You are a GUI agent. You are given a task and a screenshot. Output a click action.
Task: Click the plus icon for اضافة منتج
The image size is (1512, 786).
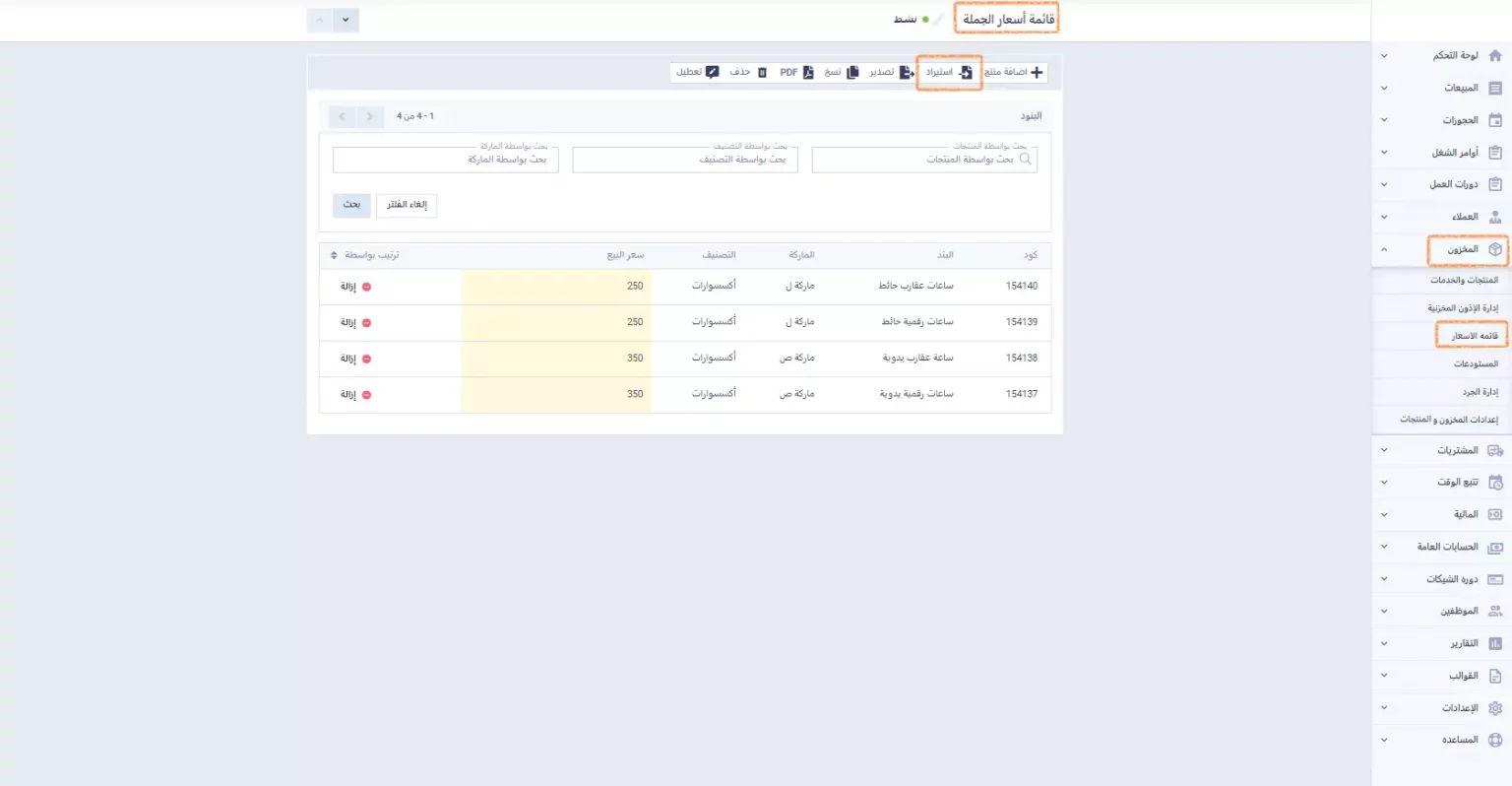click(1036, 73)
